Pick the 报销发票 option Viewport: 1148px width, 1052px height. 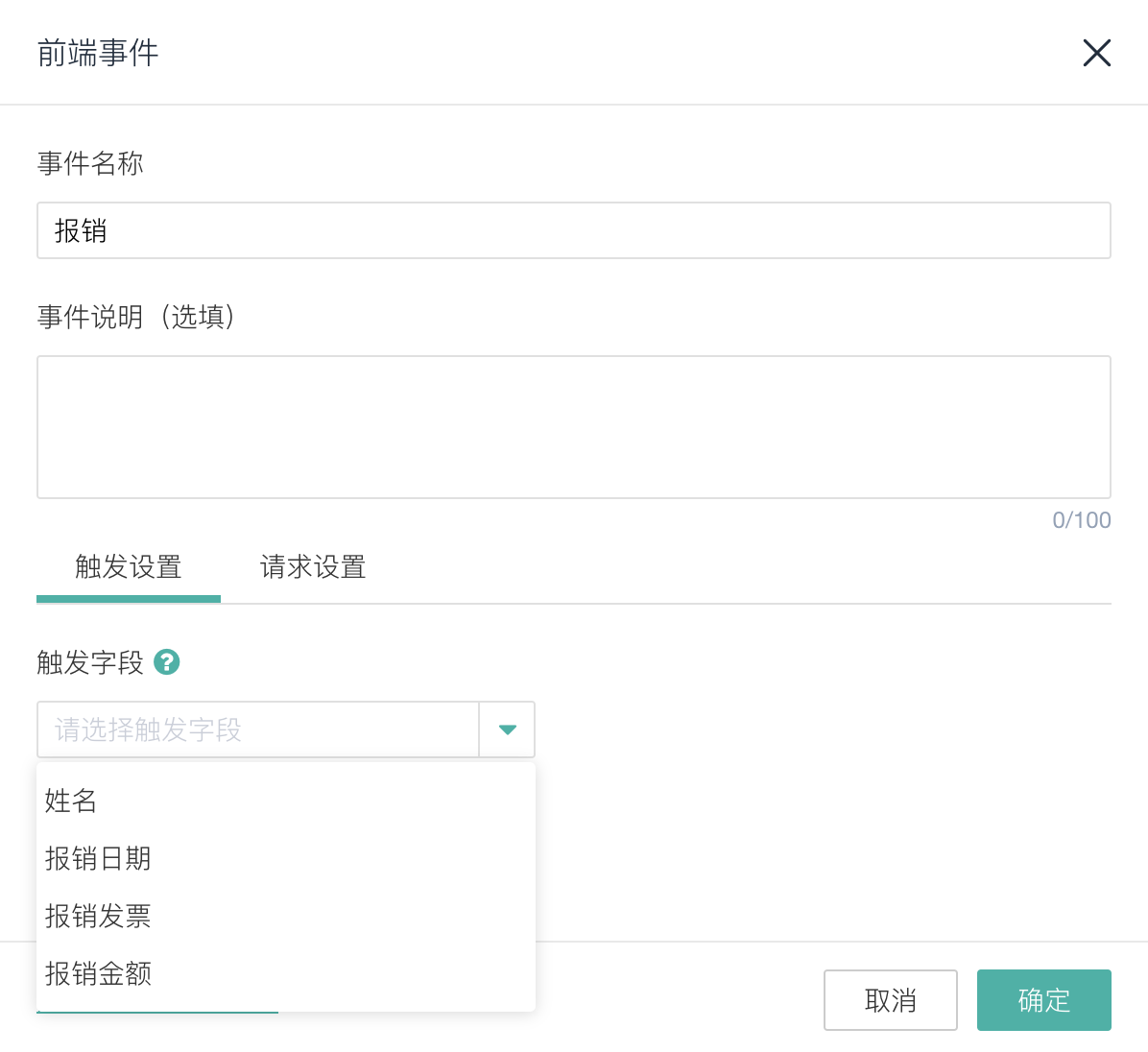(98, 916)
